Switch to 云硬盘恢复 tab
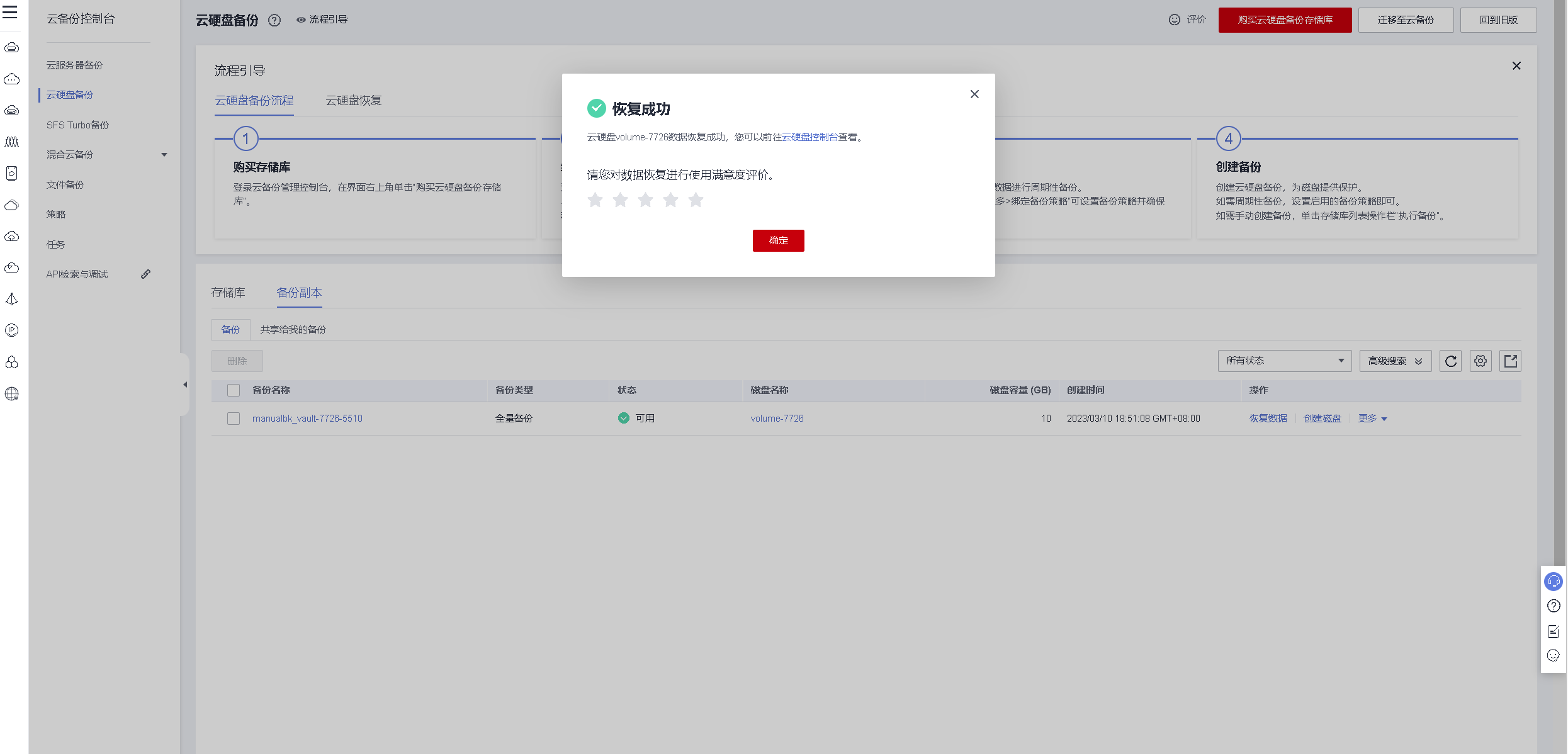 point(353,101)
